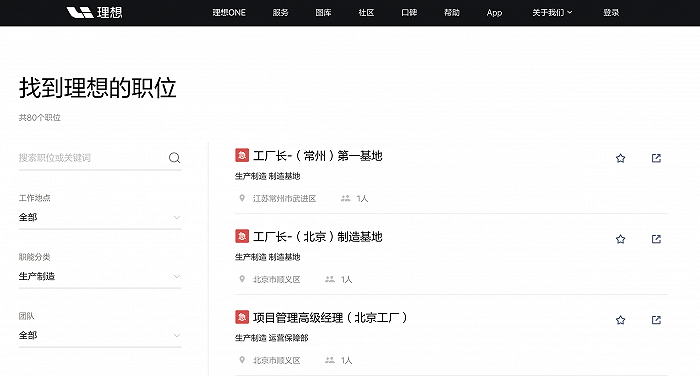Share the 工厂长-(常州)第一基地 job
700x376 pixels.
click(656, 158)
